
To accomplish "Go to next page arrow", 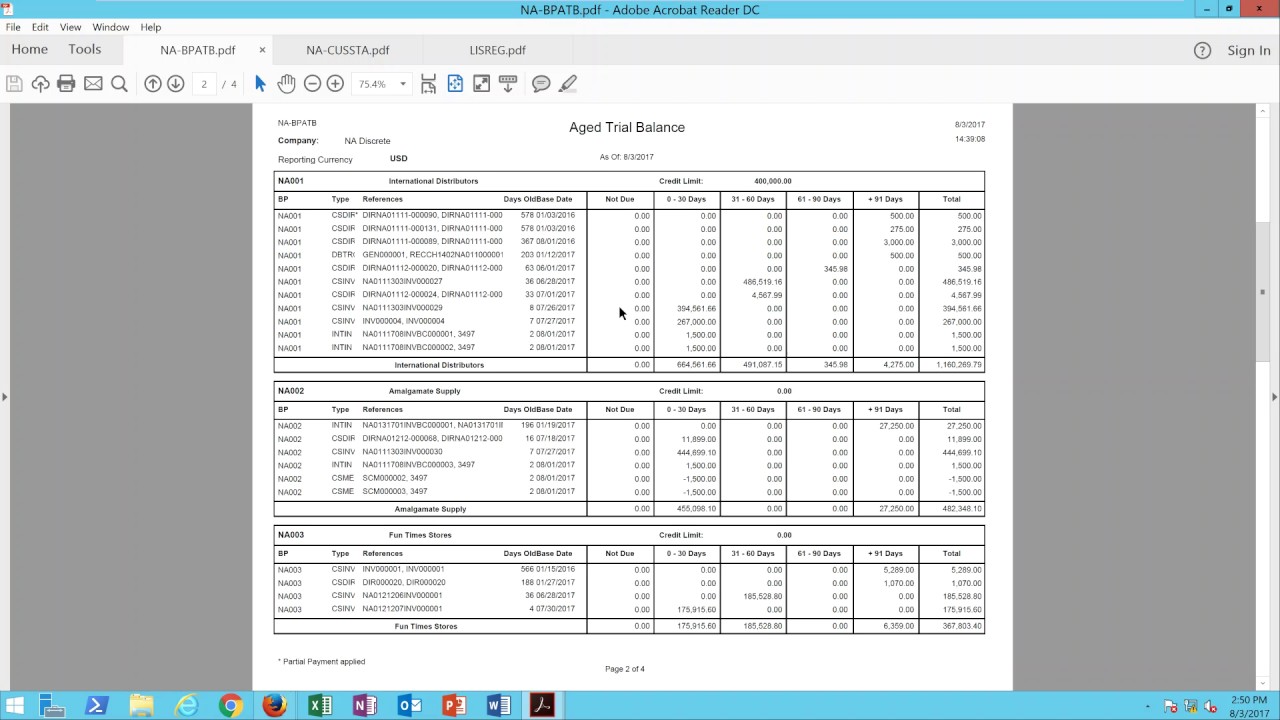I will point(176,84).
